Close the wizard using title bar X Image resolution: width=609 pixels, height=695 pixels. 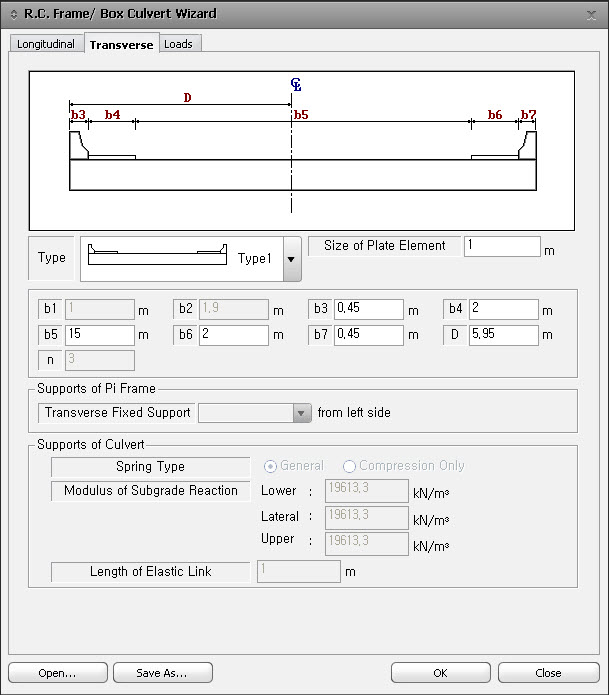594,14
